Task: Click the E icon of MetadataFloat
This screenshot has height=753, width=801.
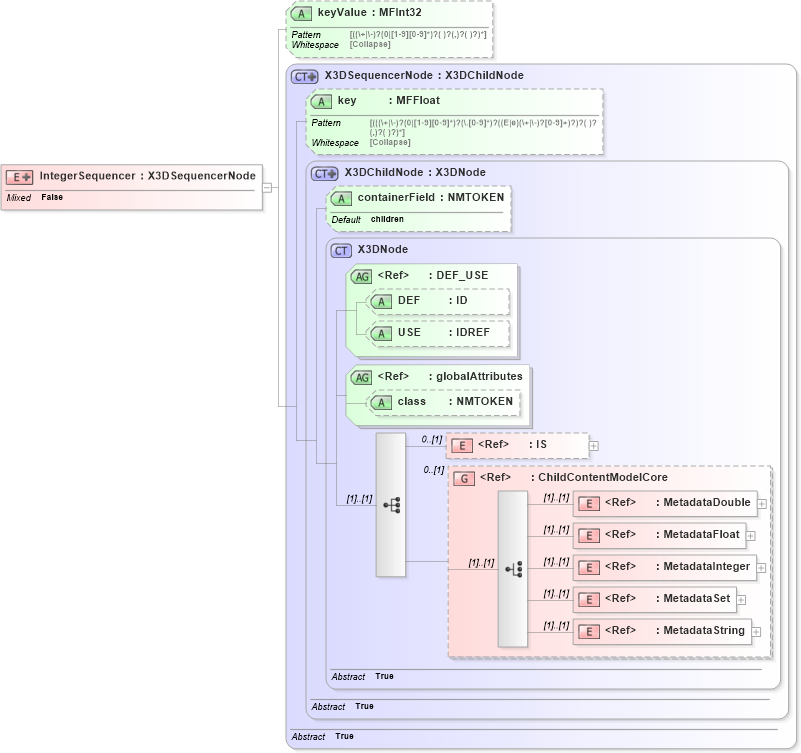Action: click(589, 536)
